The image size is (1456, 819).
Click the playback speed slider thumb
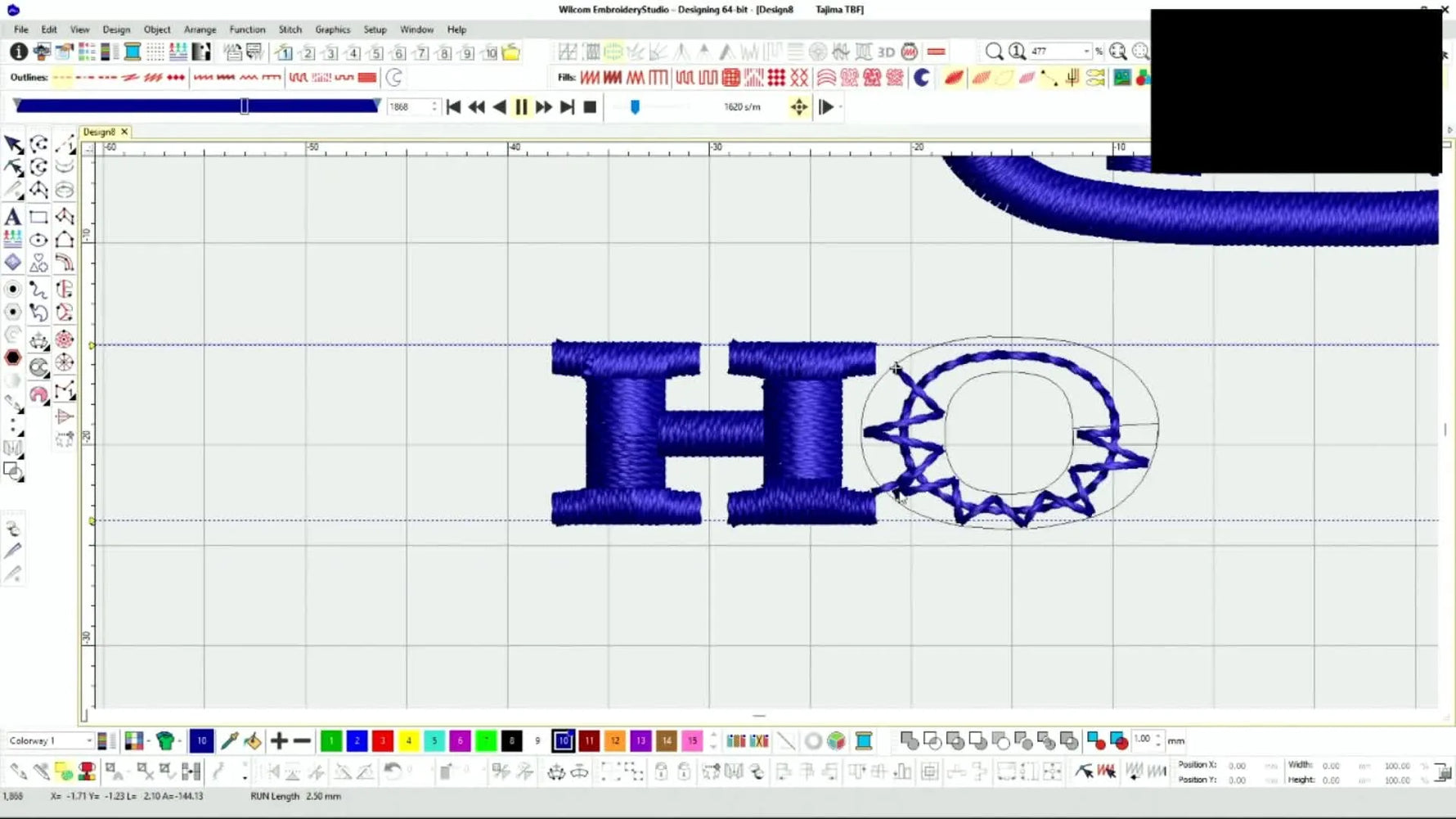(635, 107)
